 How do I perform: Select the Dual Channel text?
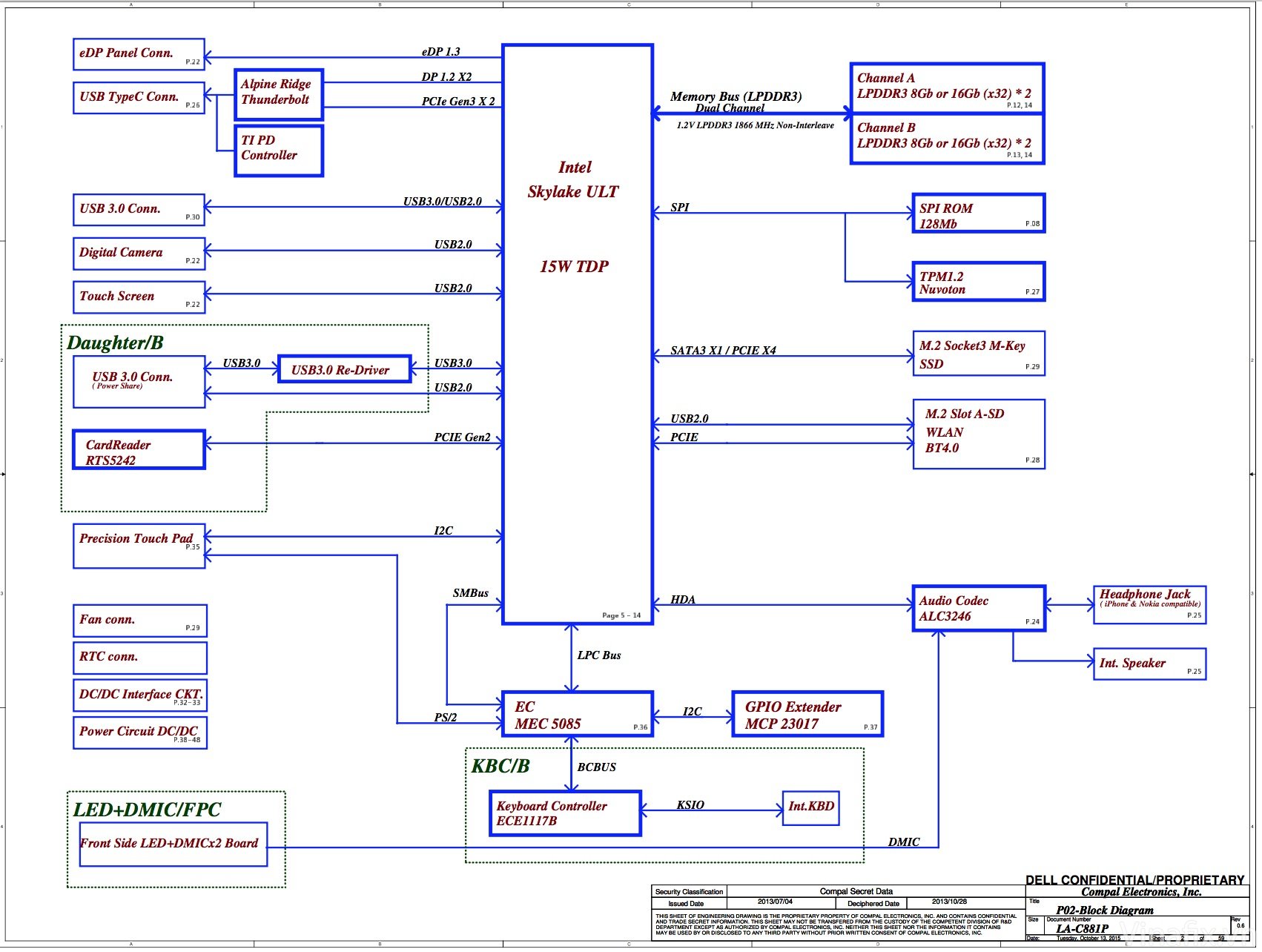pyautogui.click(x=730, y=108)
